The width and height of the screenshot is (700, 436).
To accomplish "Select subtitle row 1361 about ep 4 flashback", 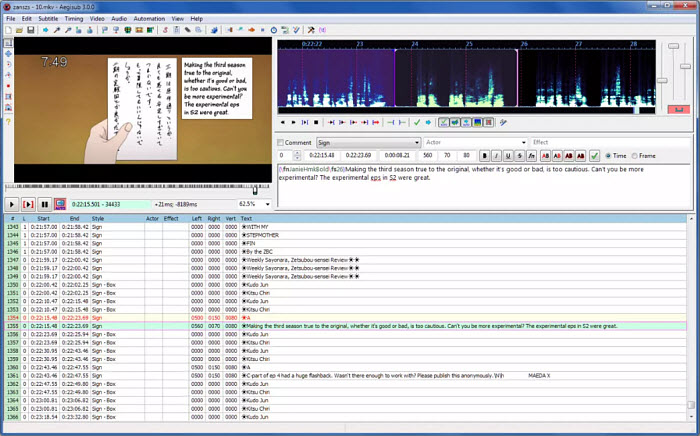I will 346,376.
